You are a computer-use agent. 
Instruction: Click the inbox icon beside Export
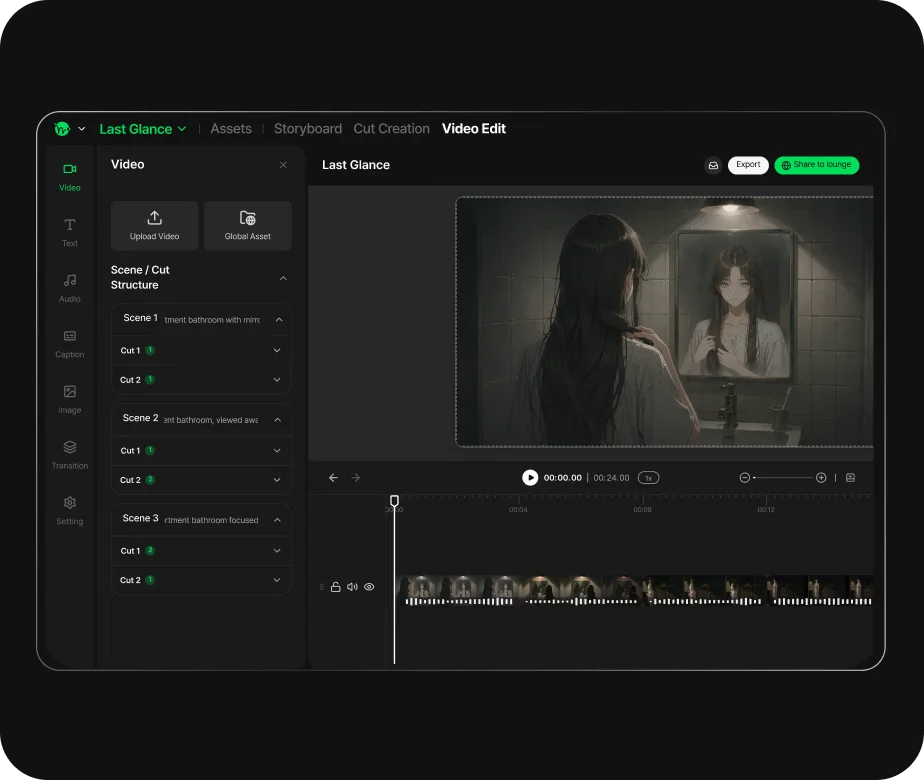[x=713, y=165]
